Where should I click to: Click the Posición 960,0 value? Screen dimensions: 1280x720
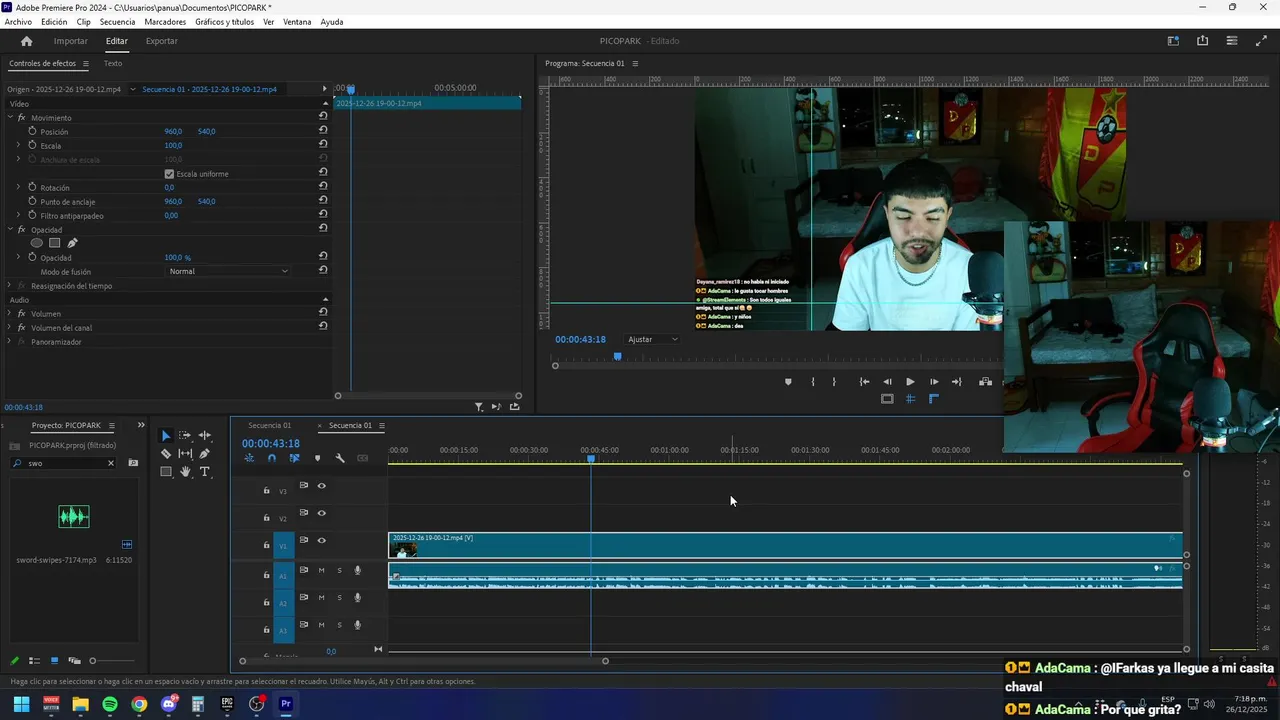point(173,131)
